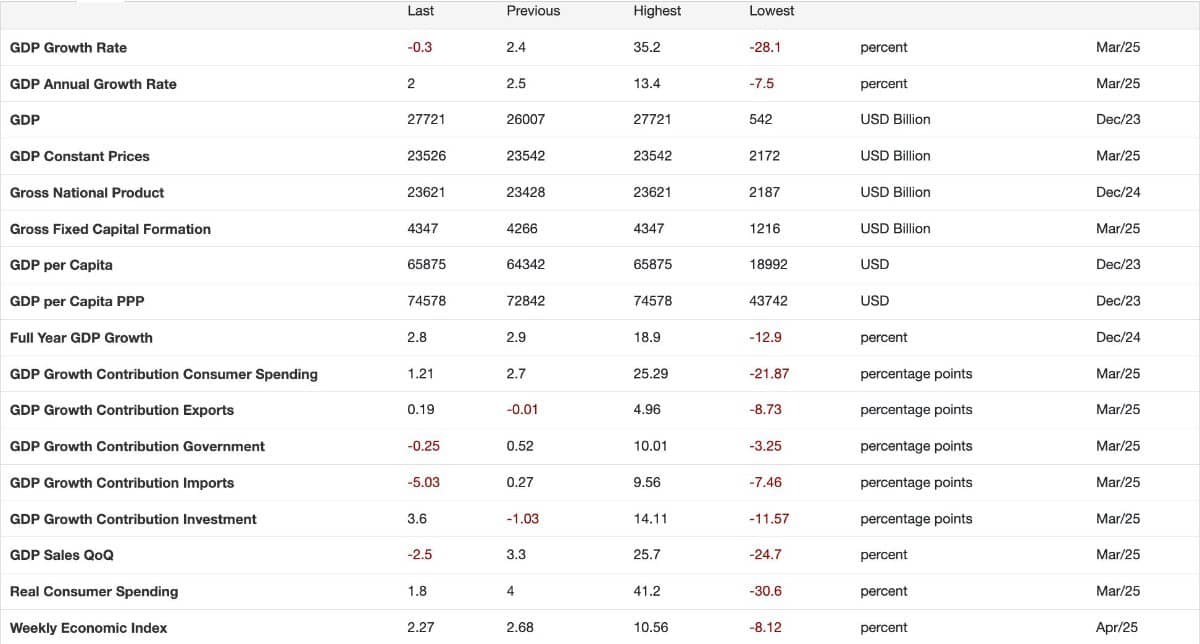Open Full Year GDP Growth page
The width and height of the screenshot is (1200, 644).
(x=81, y=338)
